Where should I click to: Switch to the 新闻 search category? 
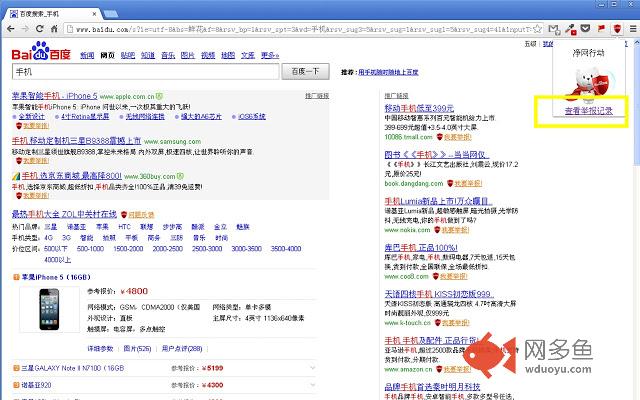(x=87, y=55)
